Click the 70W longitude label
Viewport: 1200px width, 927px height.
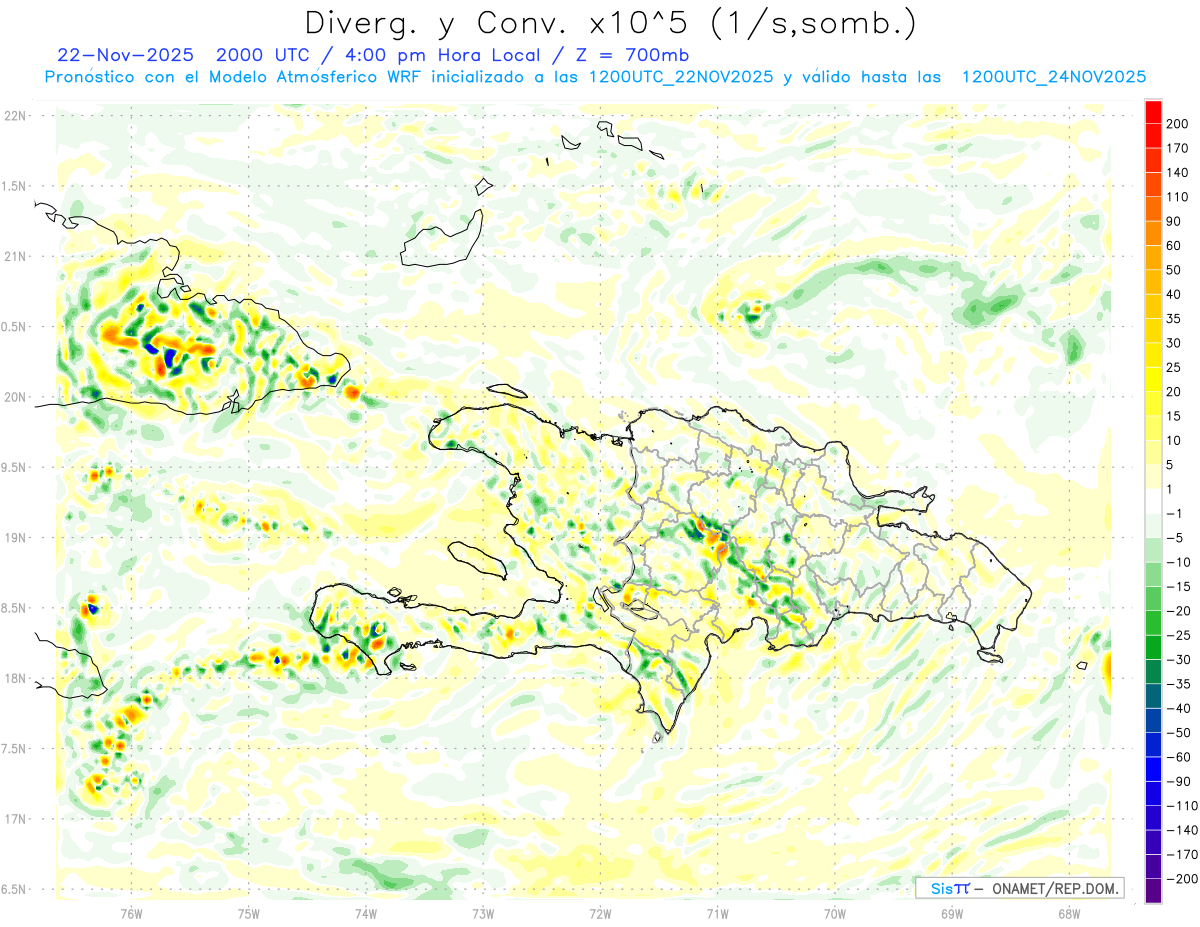tap(835, 913)
